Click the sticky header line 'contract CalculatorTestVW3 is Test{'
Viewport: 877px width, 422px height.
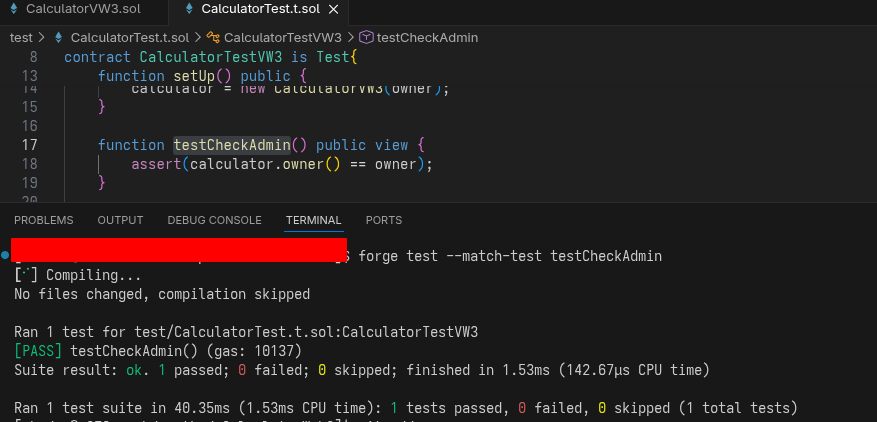click(x=210, y=57)
